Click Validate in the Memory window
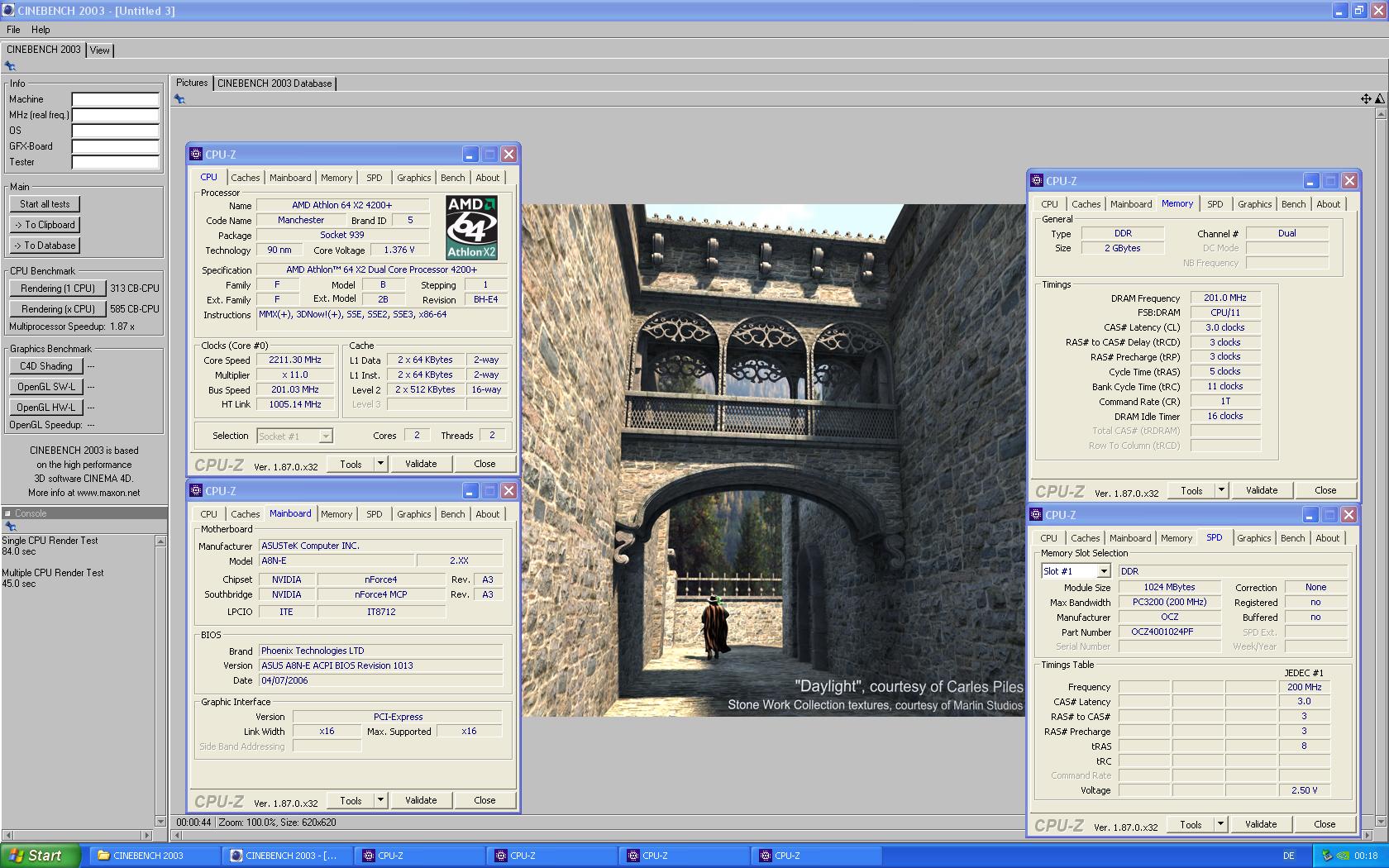The height and width of the screenshot is (868, 1389). point(1262,490)
